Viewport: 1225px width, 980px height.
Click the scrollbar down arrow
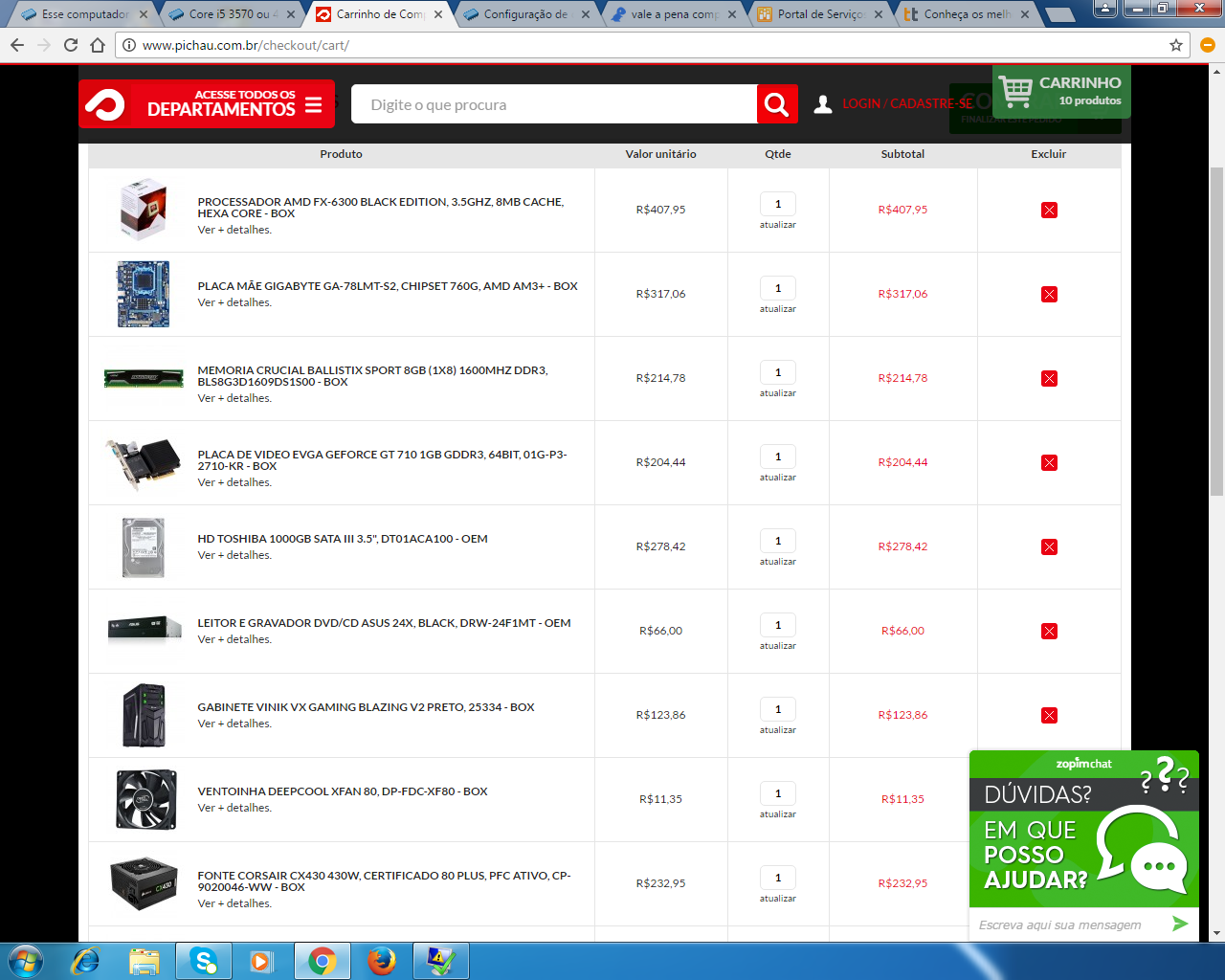(1217, 933)
